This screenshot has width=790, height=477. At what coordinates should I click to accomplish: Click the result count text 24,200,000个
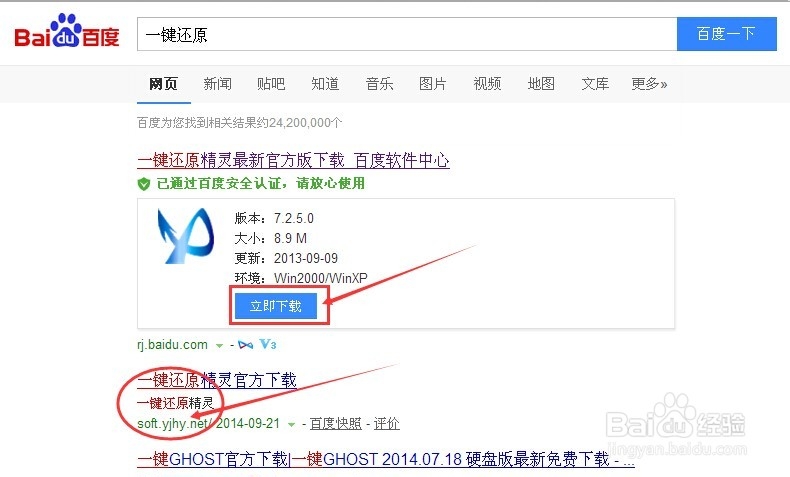(x=305, y=122)
